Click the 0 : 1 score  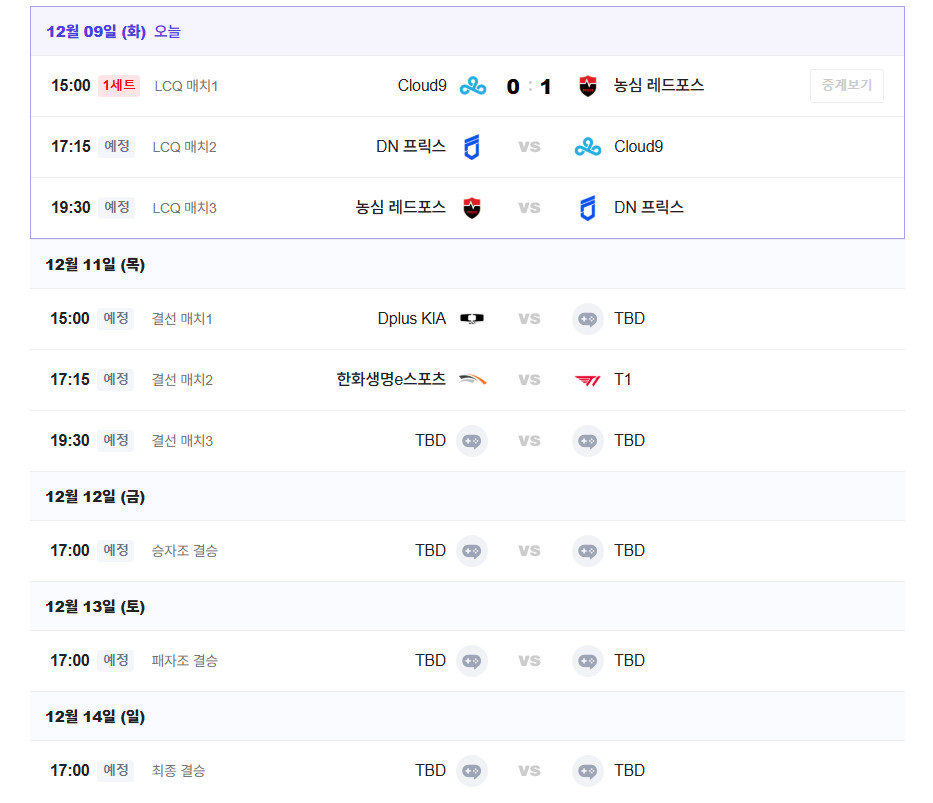tap(529, 87)
